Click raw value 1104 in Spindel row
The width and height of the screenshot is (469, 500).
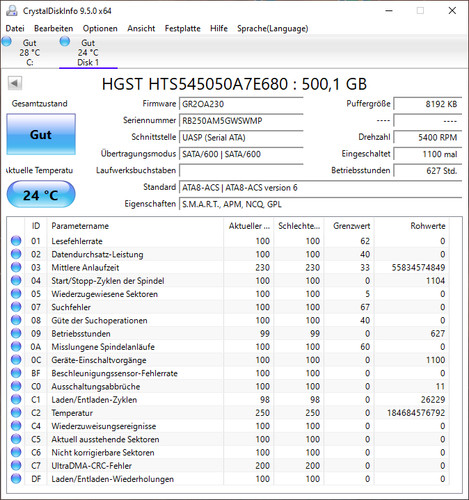pos(435,280)
